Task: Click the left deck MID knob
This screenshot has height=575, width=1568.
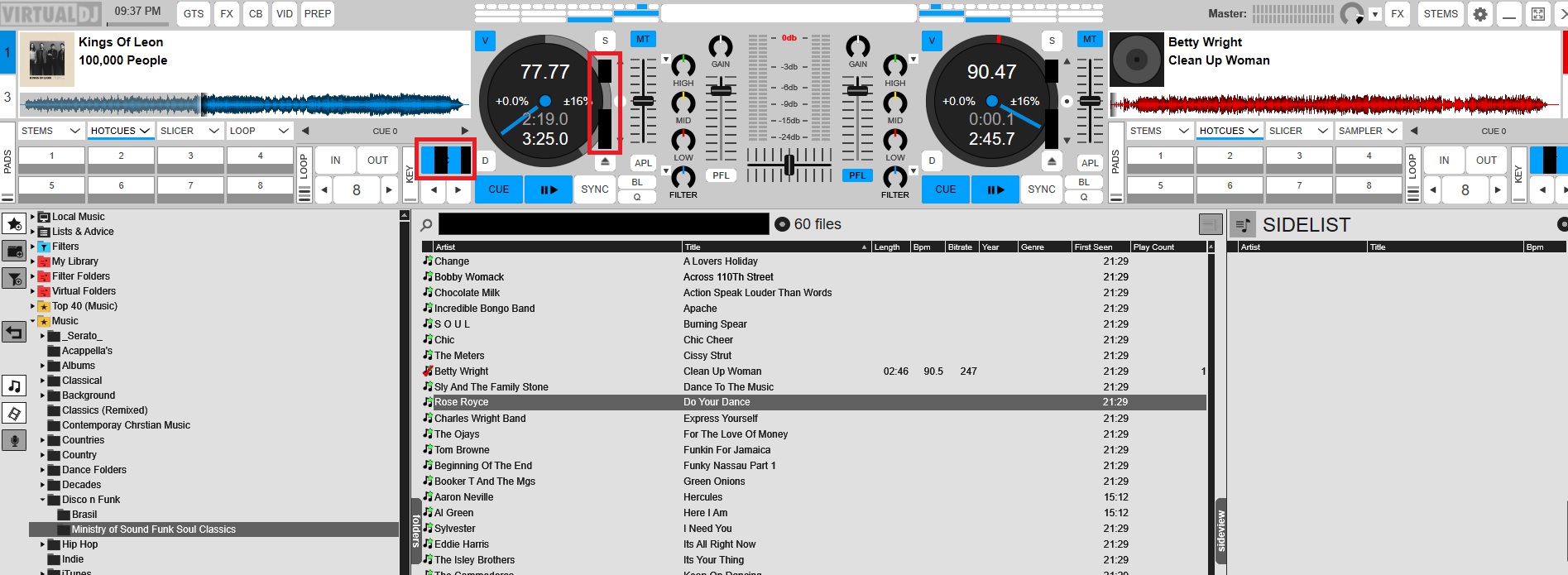Action: (683, 103)
